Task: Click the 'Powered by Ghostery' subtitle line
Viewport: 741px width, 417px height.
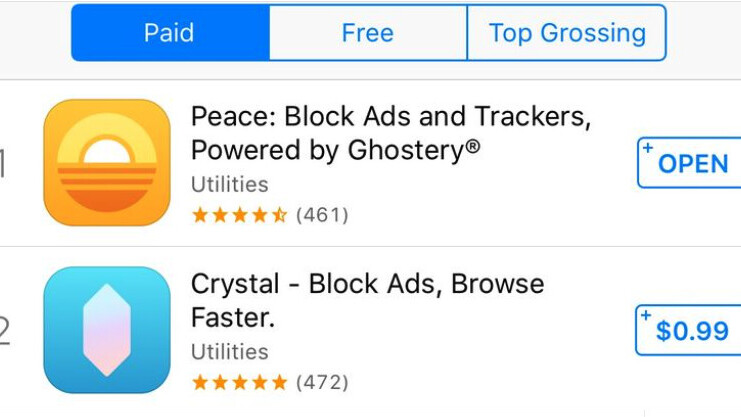Action: pyautogui.click(x=335, y=150)
